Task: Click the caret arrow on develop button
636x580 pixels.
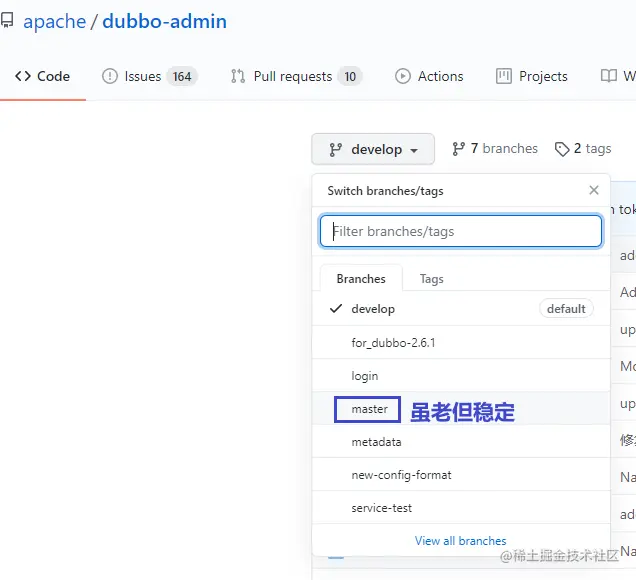Action: click(x=414, y=150)
